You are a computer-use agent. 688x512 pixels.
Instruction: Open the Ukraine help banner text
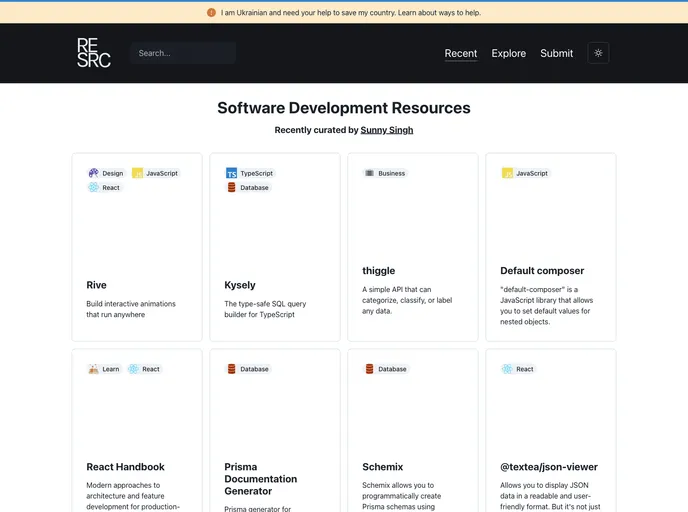[351, 13]
